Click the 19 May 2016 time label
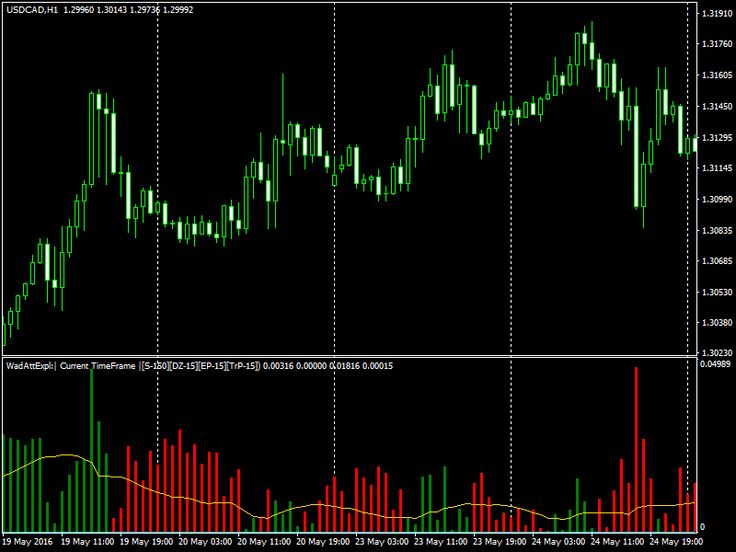 point(28,542)
